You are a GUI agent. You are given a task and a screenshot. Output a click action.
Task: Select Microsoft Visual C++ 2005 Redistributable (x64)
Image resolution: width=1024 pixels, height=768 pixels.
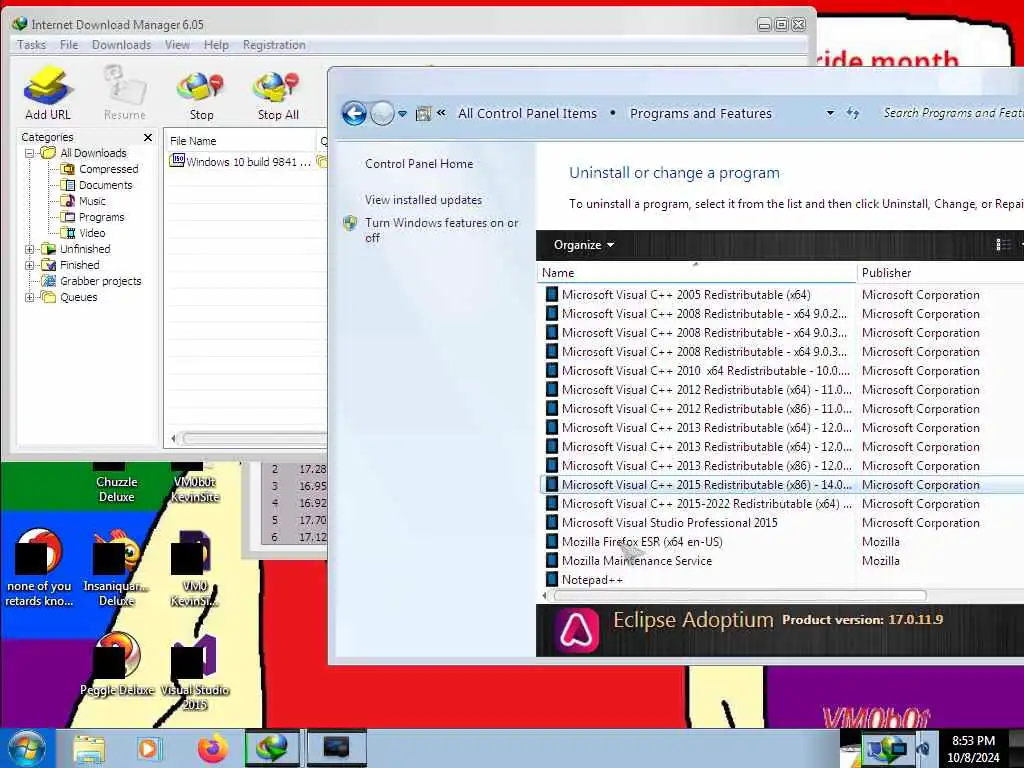coord(686,295)
